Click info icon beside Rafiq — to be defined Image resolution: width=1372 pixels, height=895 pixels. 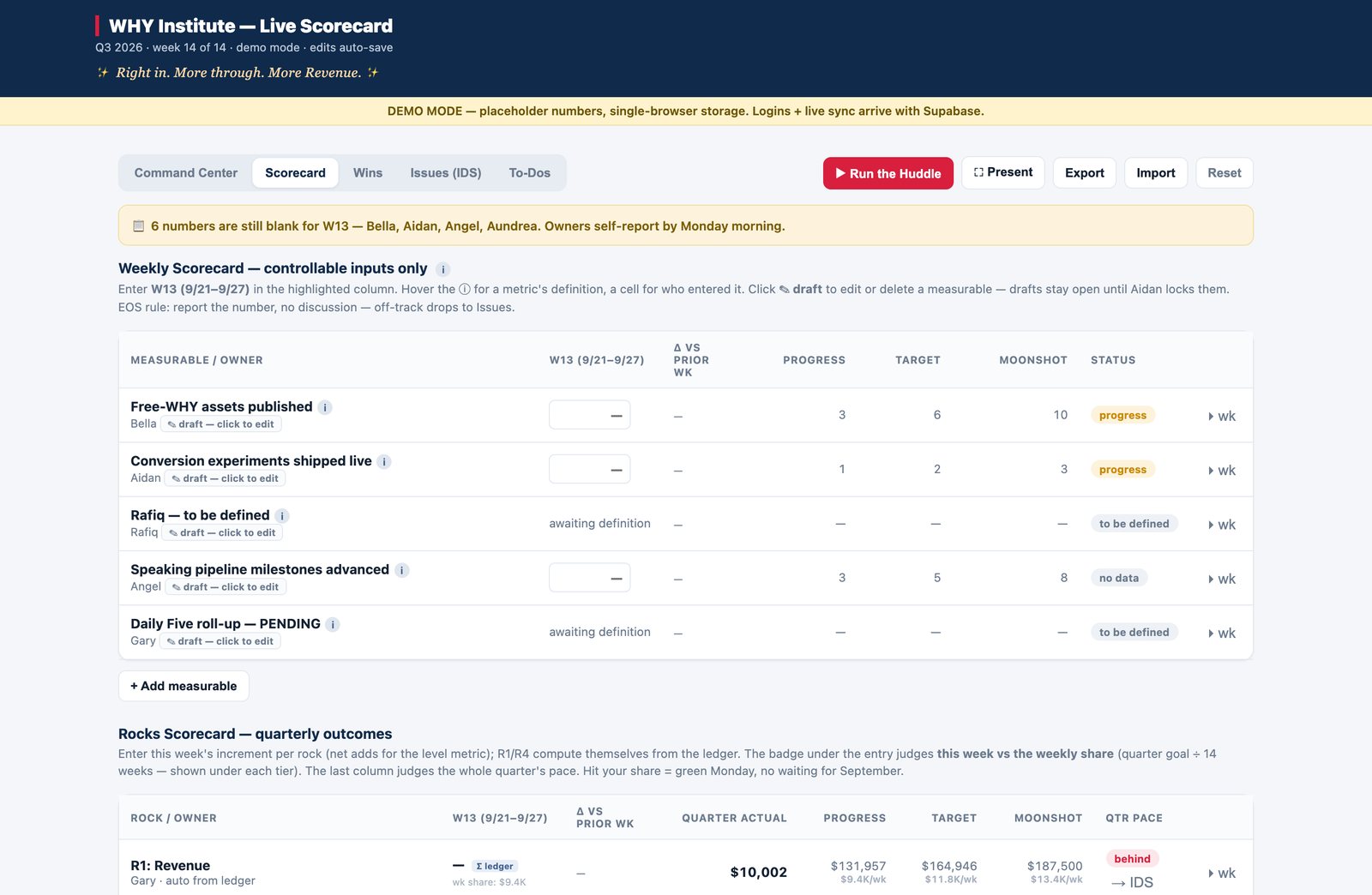(282, 515)
